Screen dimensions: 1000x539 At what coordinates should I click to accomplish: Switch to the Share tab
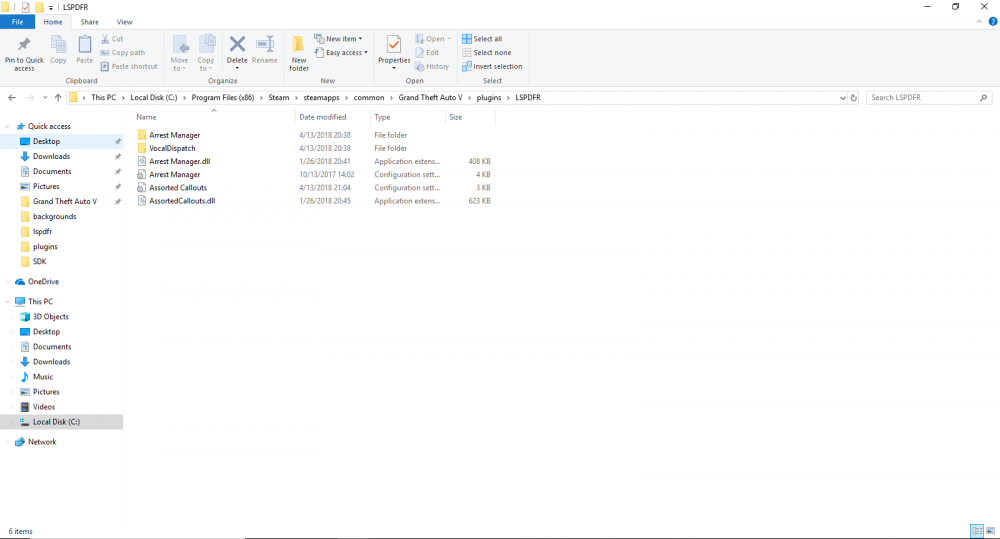point(89,22)
